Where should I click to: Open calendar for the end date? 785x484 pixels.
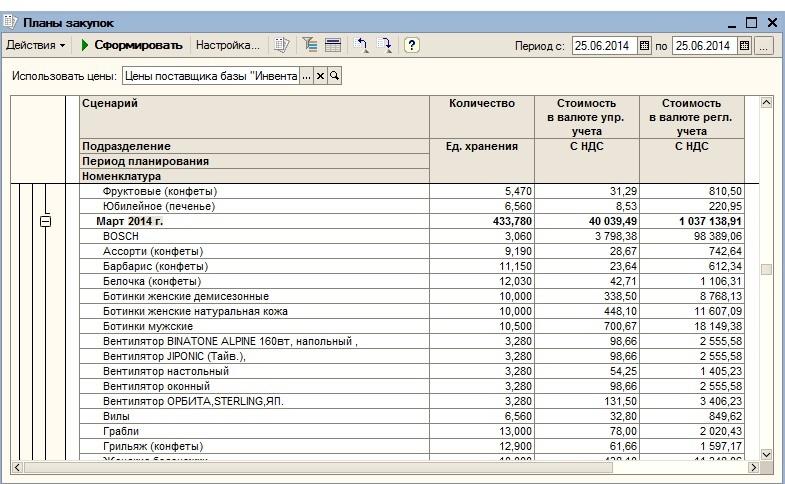744,46
